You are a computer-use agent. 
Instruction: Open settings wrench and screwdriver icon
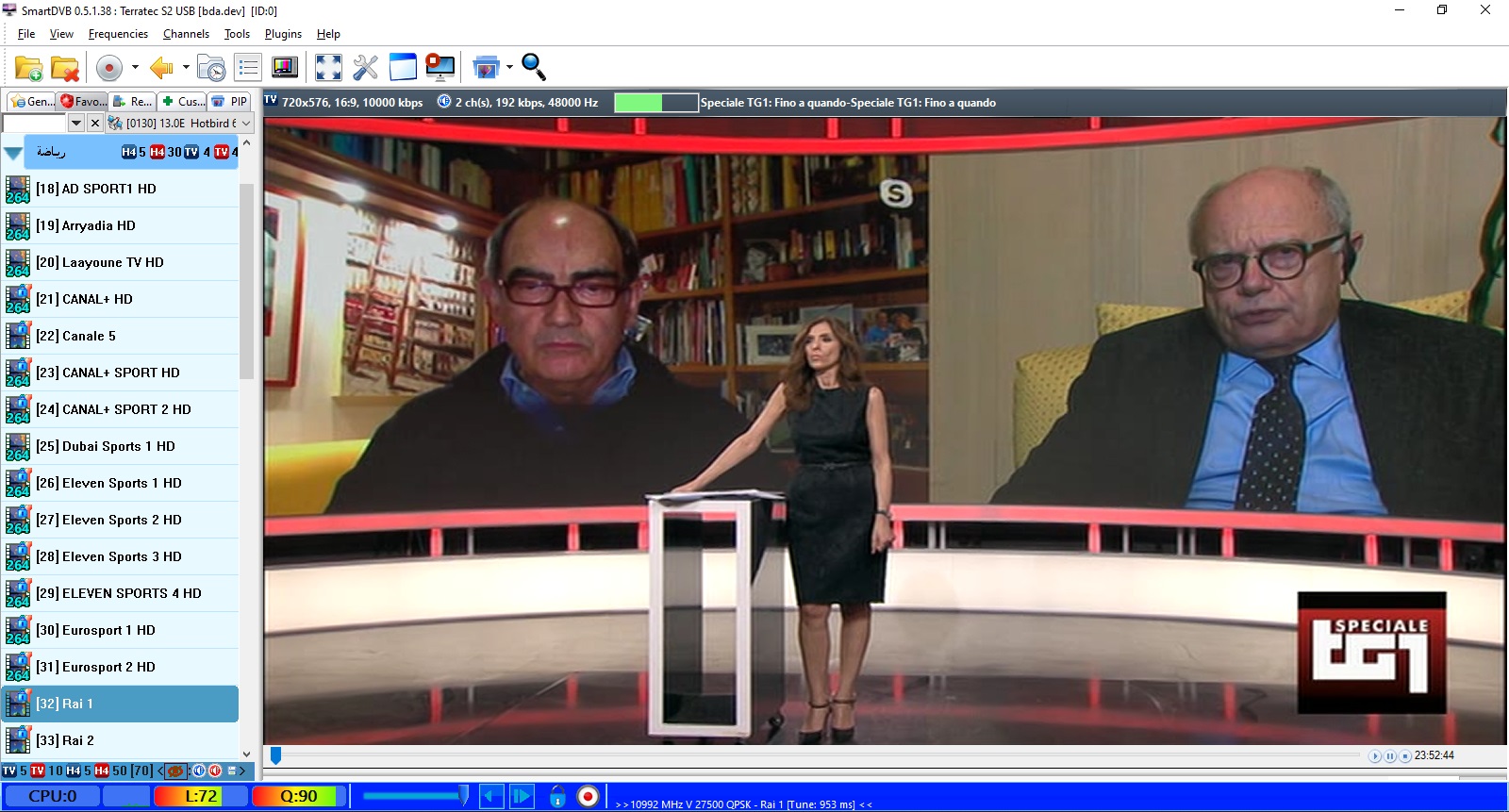tap(365, 68)
